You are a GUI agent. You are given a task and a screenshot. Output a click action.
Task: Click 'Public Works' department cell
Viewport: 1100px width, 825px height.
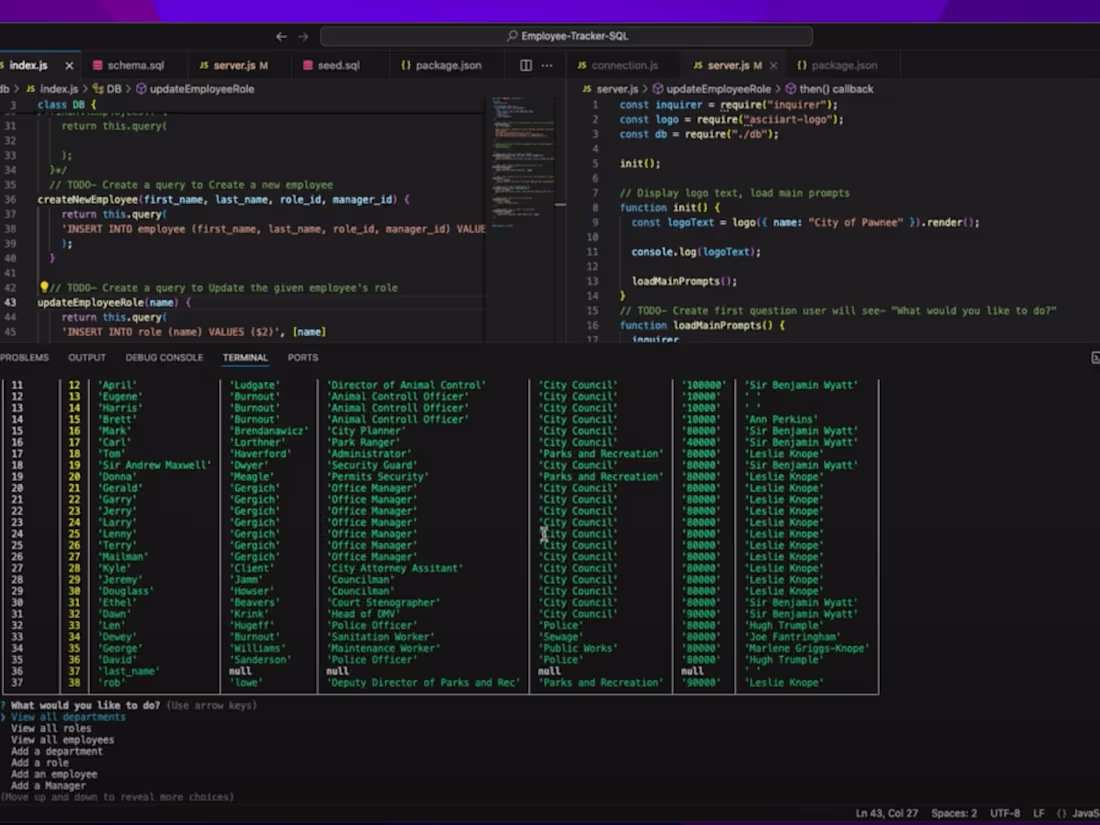pyautogui.click(x=578, y=648)
